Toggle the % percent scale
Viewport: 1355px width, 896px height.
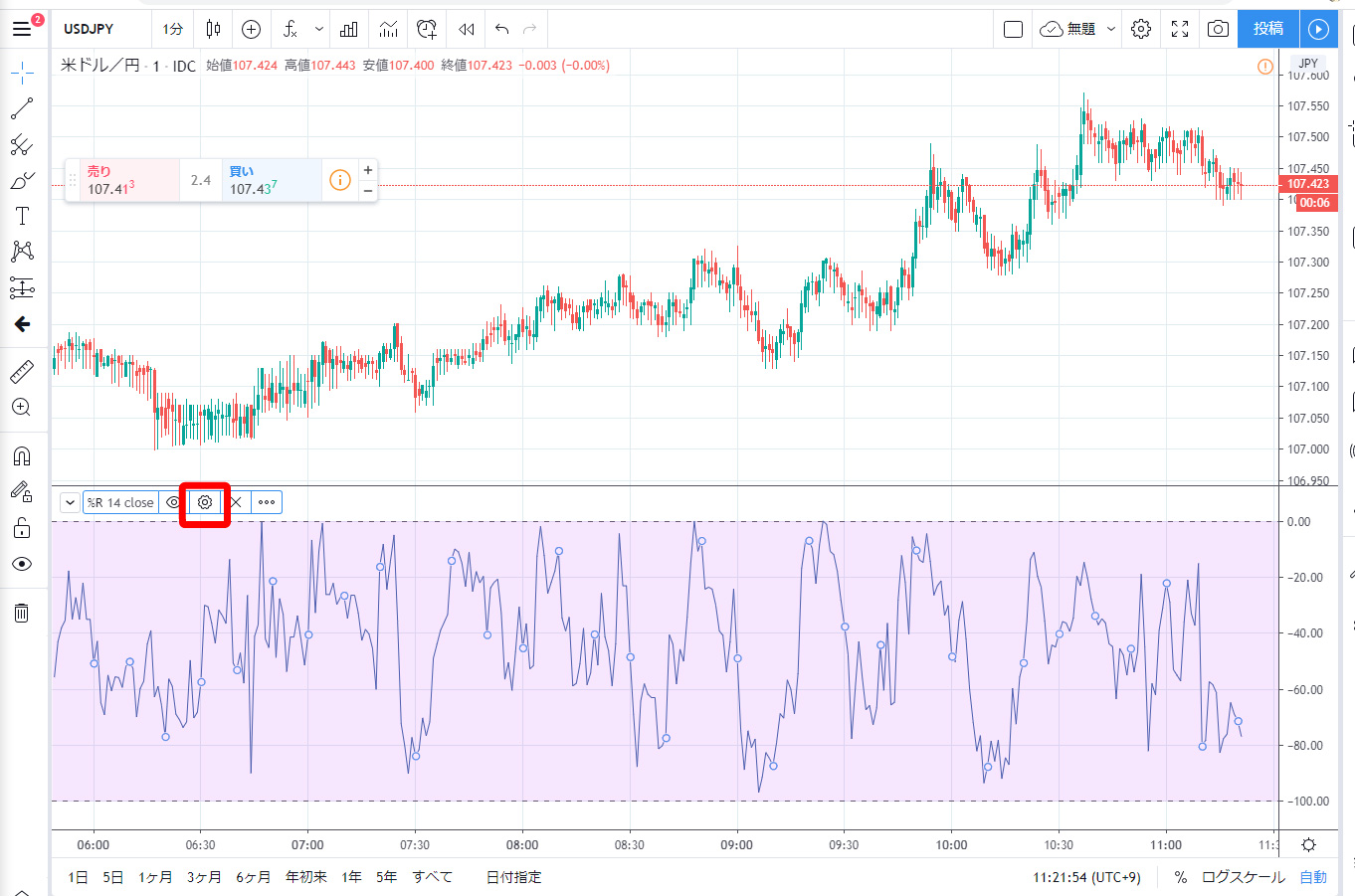tap(1181, 877)
